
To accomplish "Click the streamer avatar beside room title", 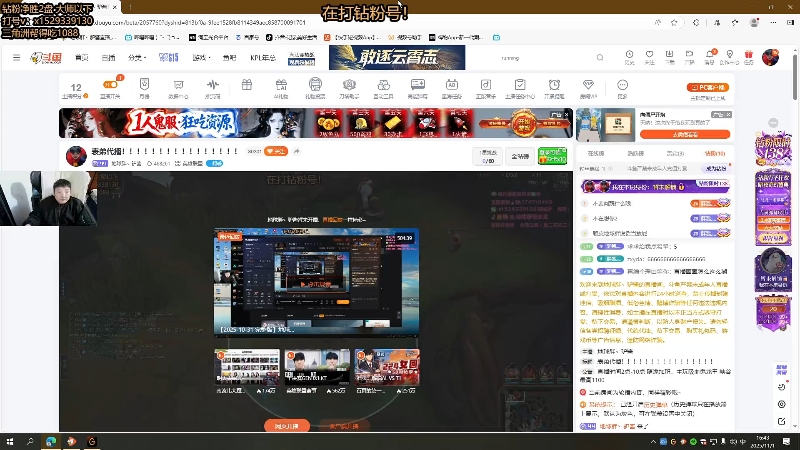I will click(x=76, y=156).
